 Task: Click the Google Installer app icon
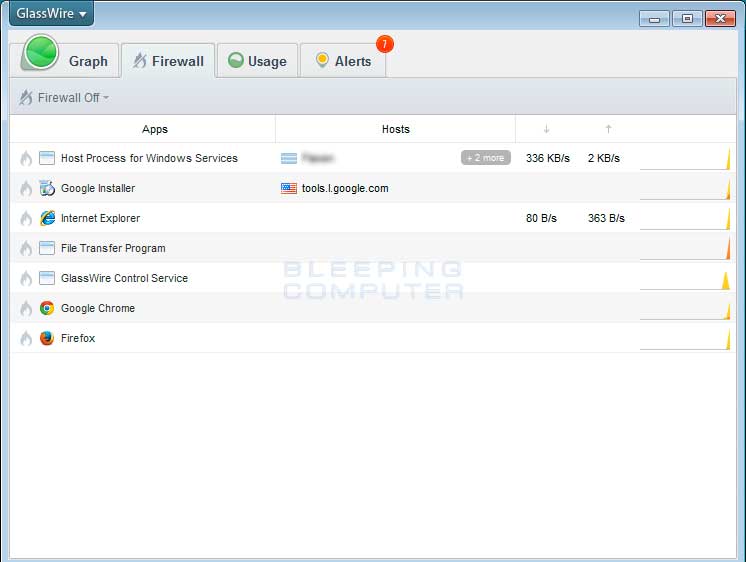[47, 188]
